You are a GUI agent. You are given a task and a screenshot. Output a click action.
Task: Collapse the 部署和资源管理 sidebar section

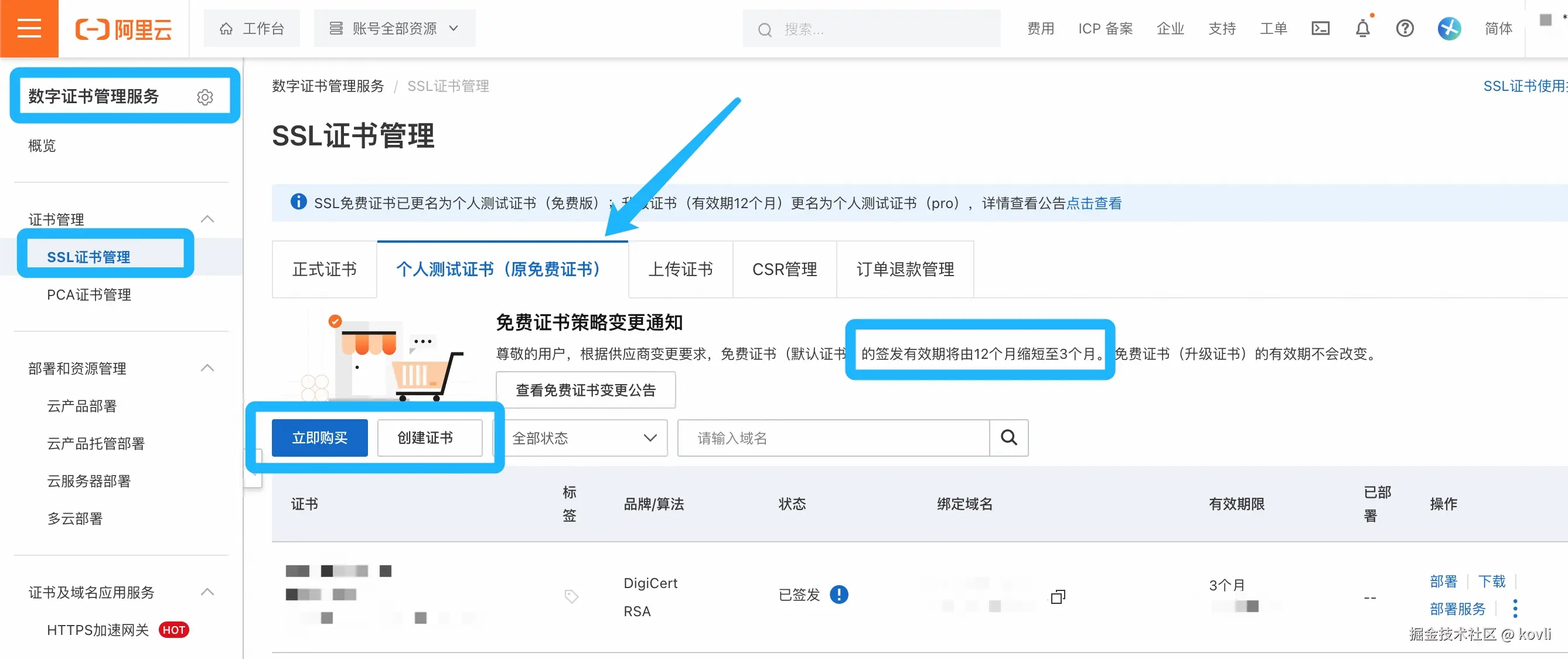[x=207, y=368]
